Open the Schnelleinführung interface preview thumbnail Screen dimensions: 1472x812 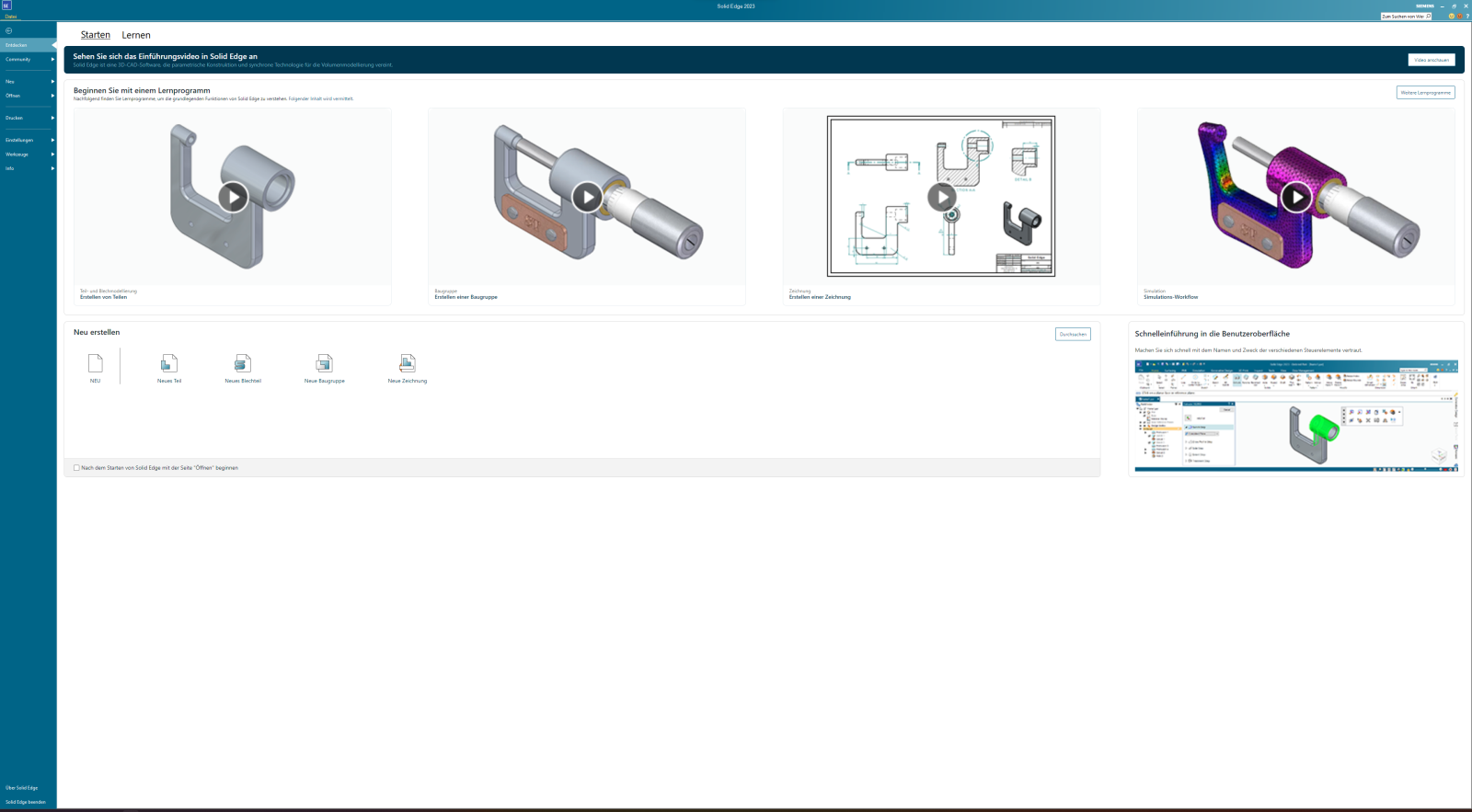[x=1296, y=416]
